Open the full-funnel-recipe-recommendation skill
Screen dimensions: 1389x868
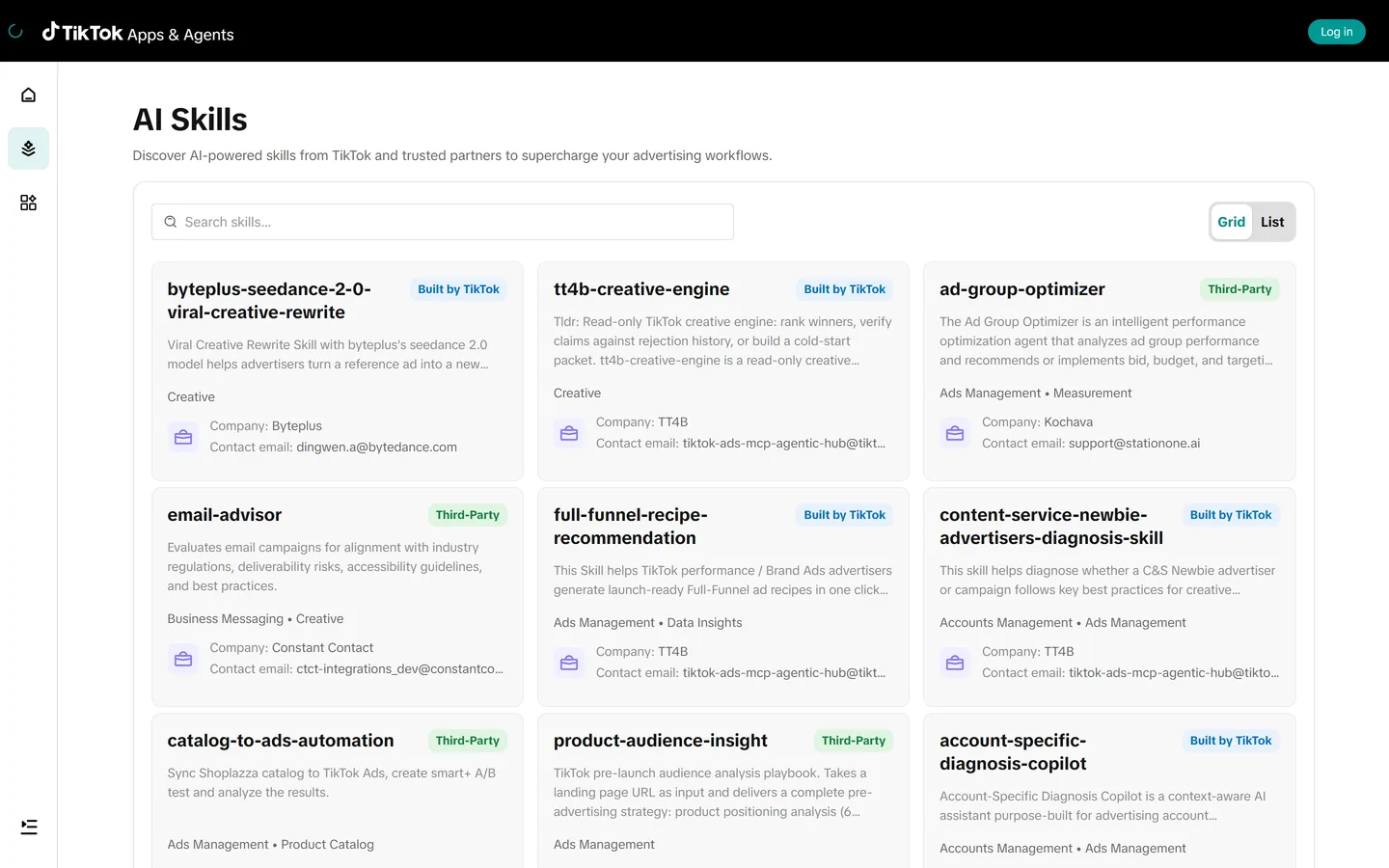(631, 527)
